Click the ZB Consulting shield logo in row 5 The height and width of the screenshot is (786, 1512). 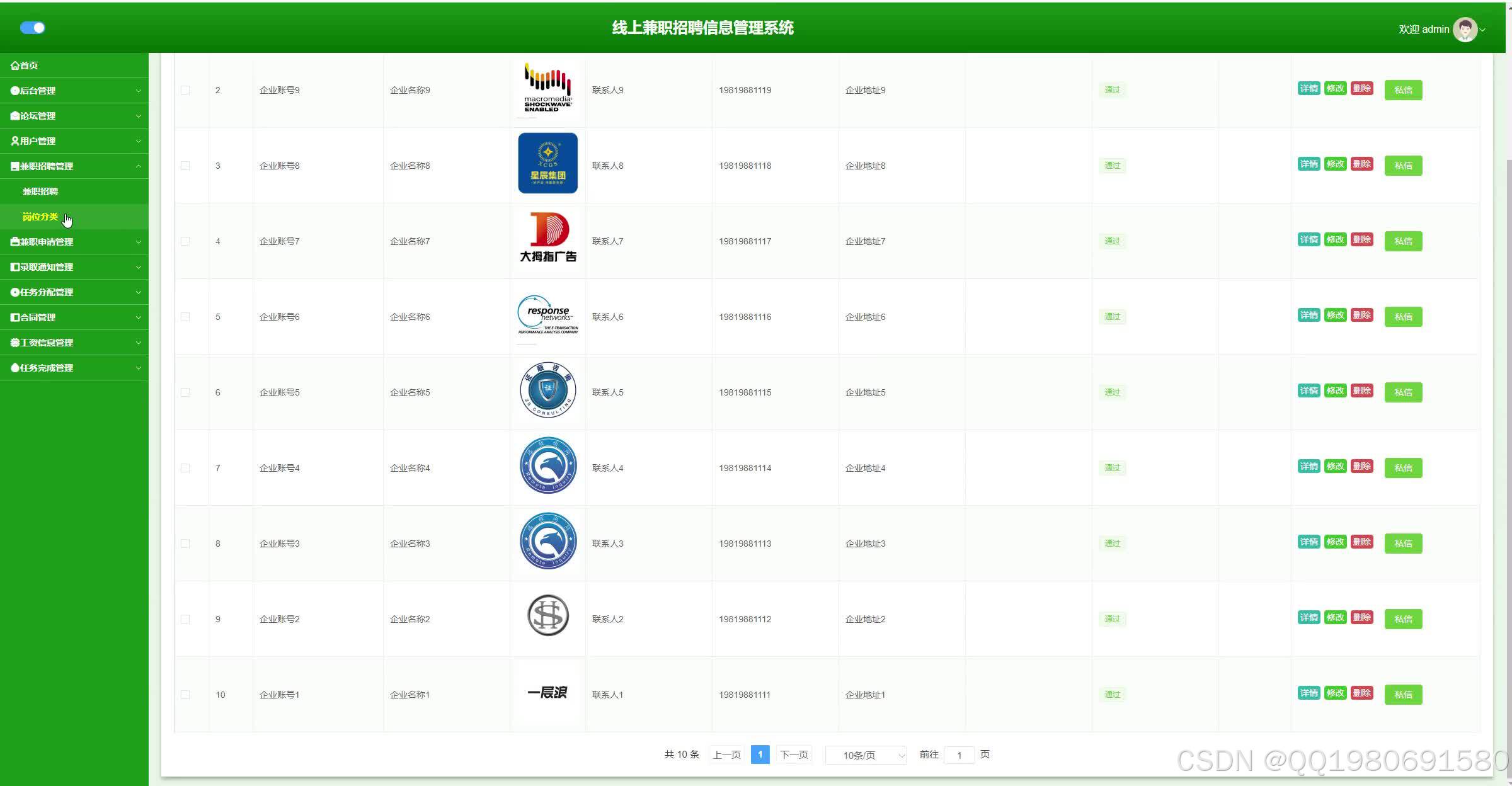click(547, 390)
